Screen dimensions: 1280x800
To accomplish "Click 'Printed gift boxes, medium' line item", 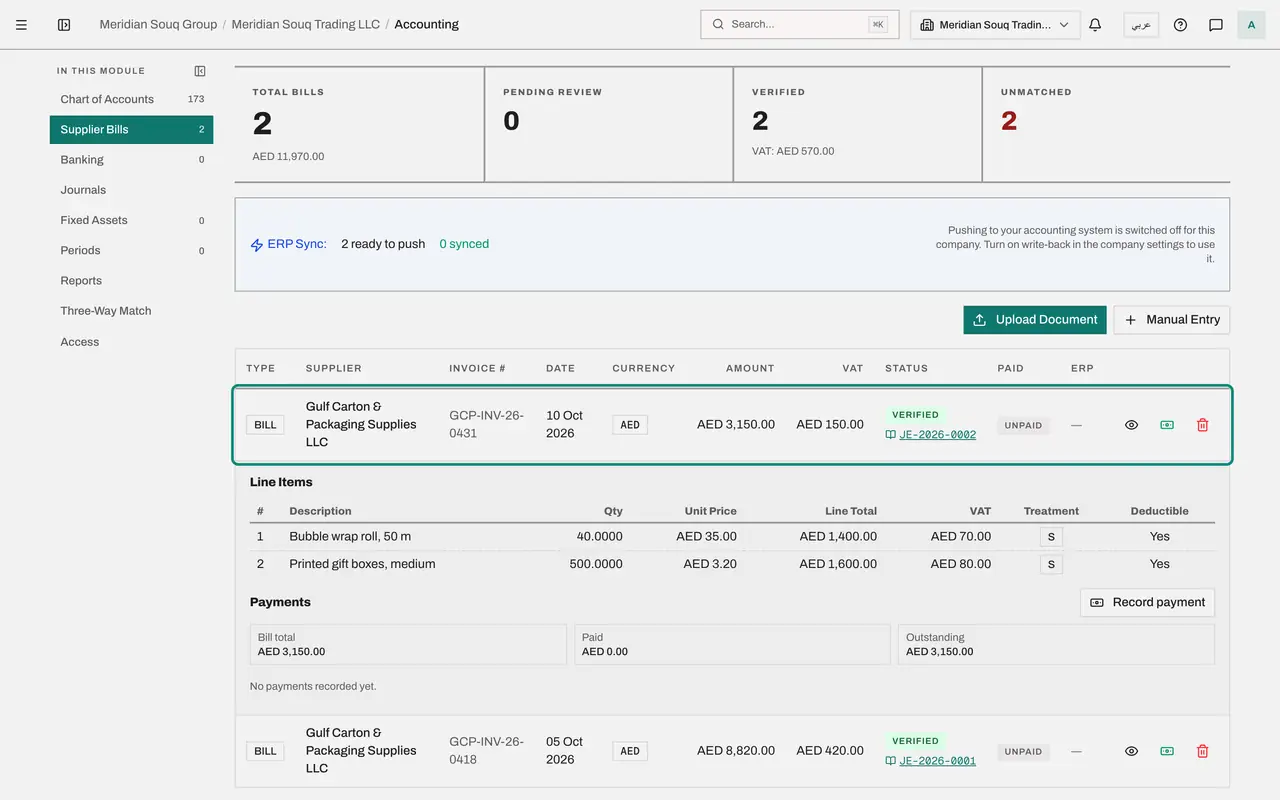I will coord(362,564).
